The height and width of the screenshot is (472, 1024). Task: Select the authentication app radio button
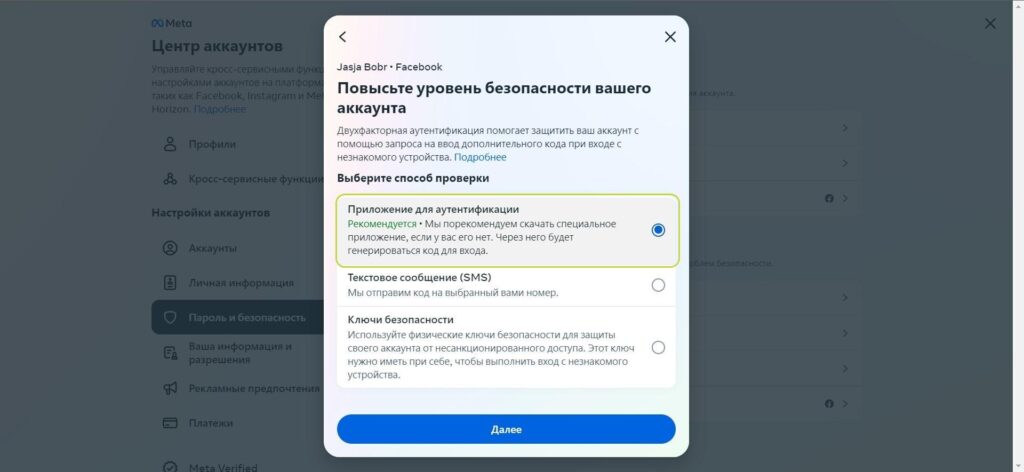[658, 230]
